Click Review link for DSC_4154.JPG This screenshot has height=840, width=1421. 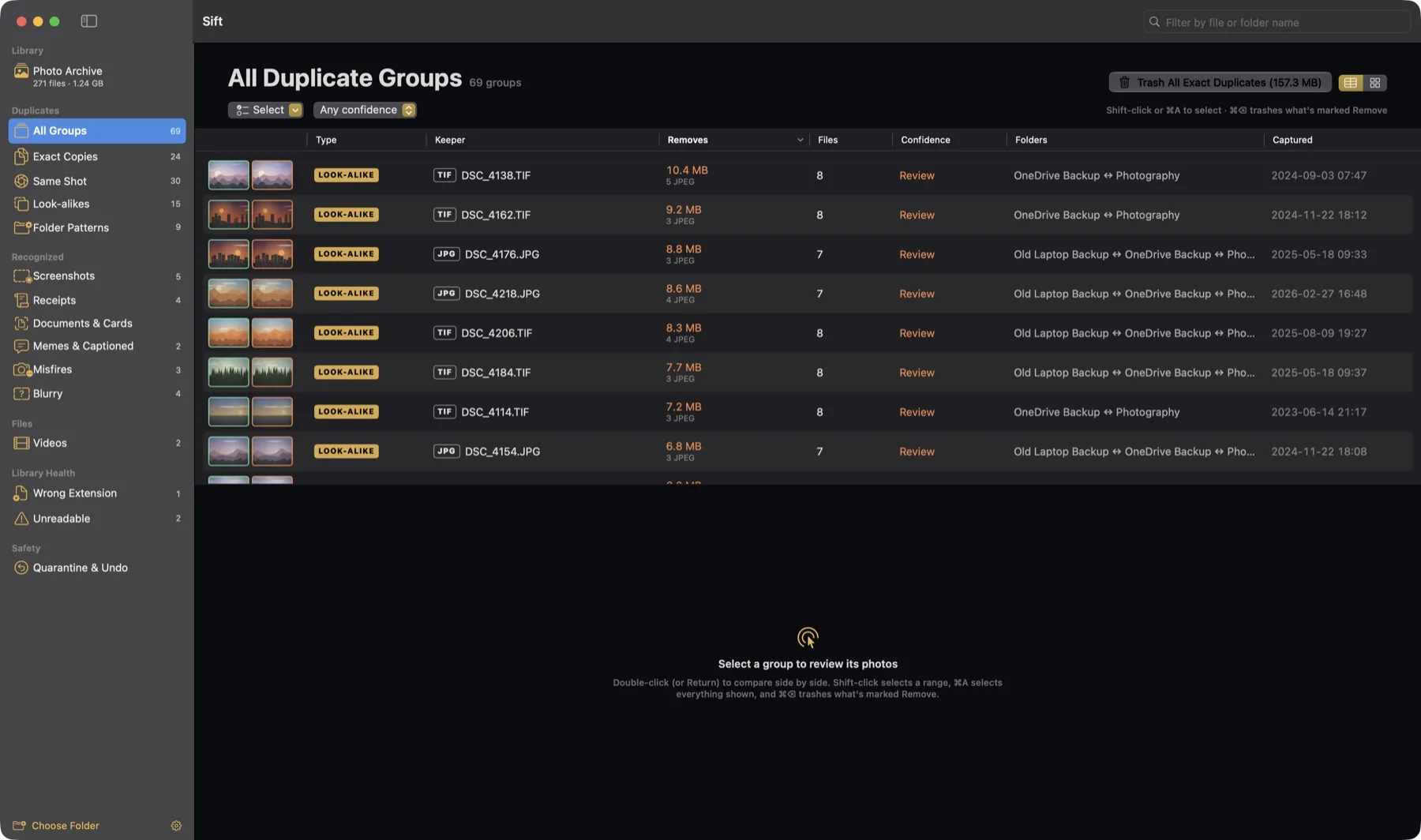[x=917, y=452]
